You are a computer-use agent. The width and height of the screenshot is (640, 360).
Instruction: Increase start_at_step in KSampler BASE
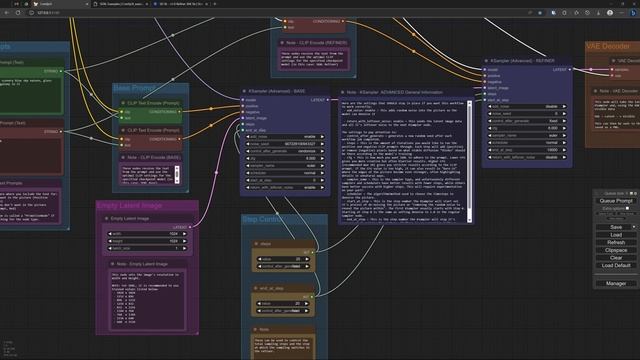point(322,180)
